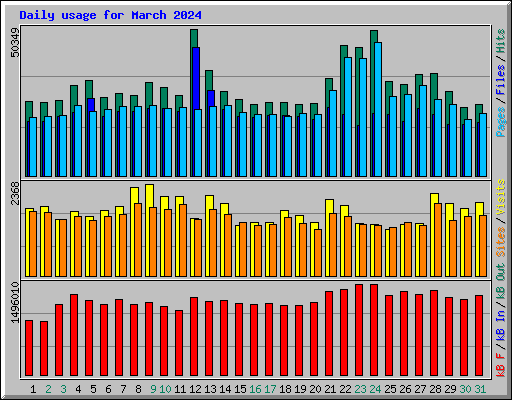Select day 27 axis label
Screen dimensions: 512x400
tap(420, 389)
